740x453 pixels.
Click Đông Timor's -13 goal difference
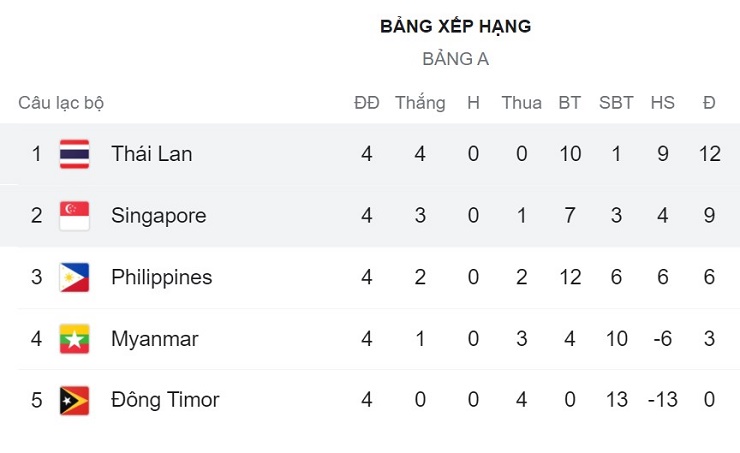pyautogui.click(x=662, y=401)
